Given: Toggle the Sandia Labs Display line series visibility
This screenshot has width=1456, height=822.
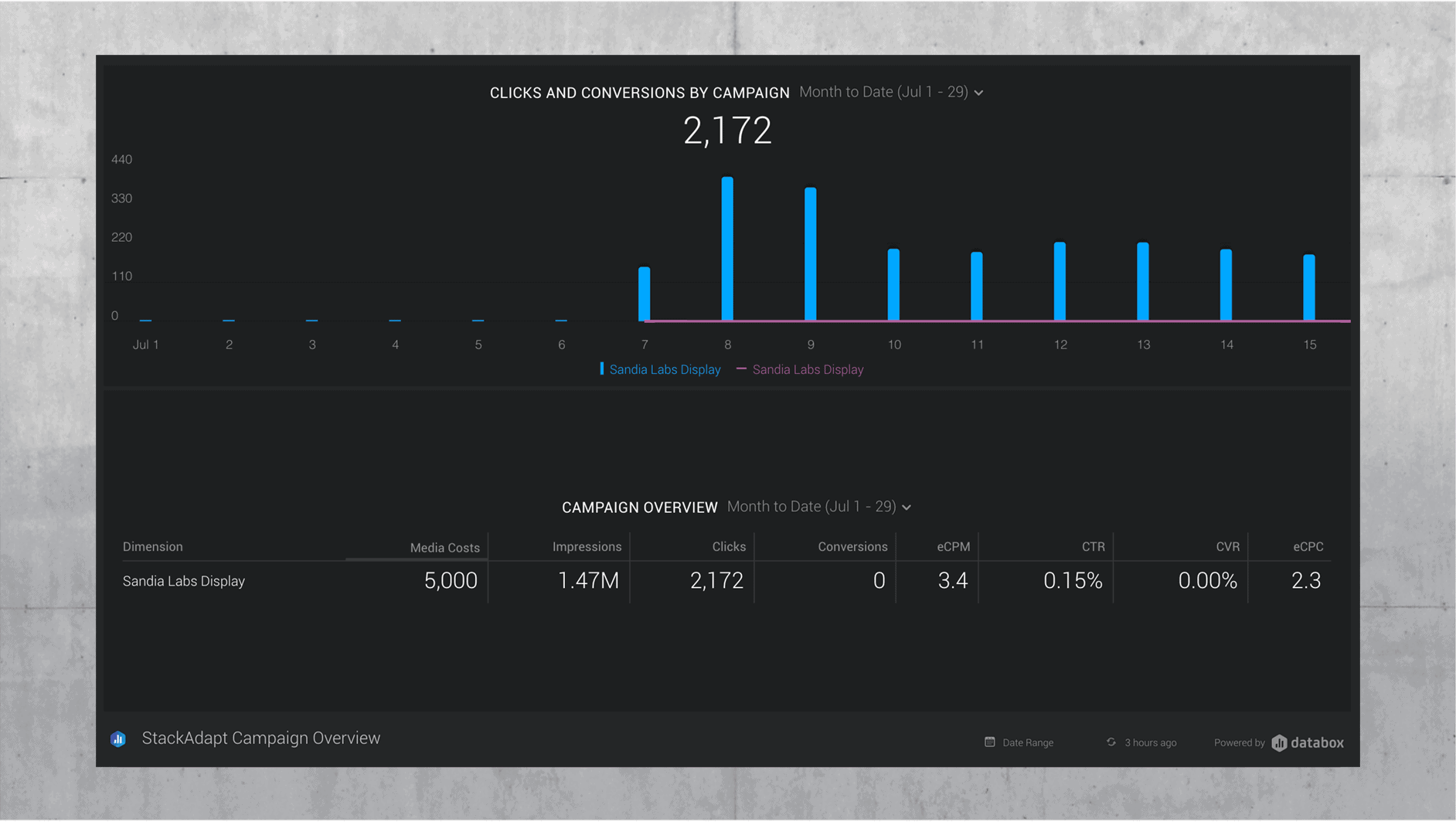Looking at the screenshot, I should pos(808,369).
